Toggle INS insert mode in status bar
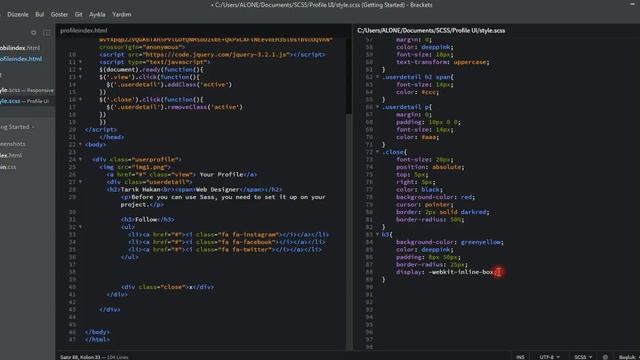Screen dimensions: 640x360 click(520, 357)
